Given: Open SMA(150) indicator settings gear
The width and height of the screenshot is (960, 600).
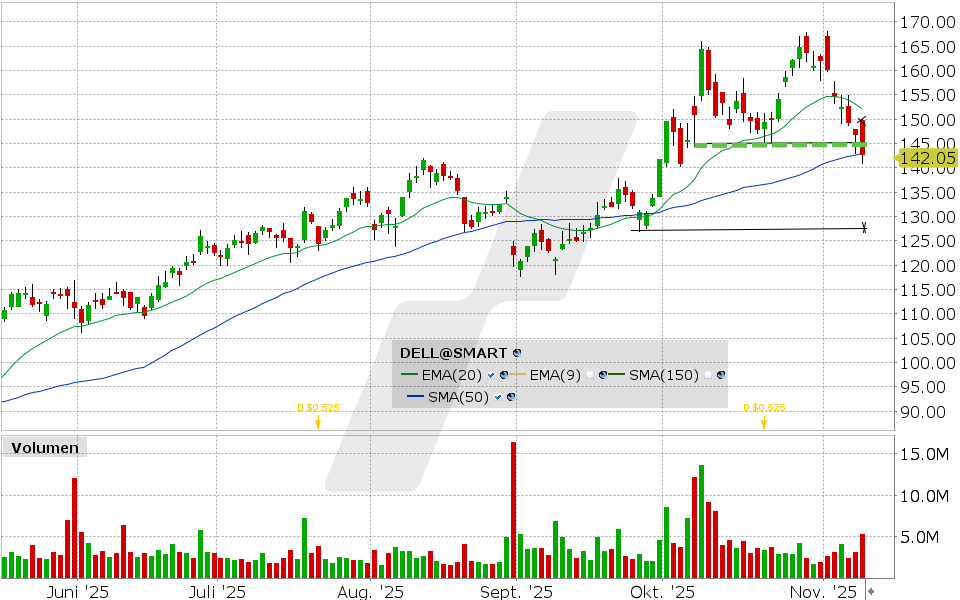Looking at the screenshot, I should tap(720, 375).
